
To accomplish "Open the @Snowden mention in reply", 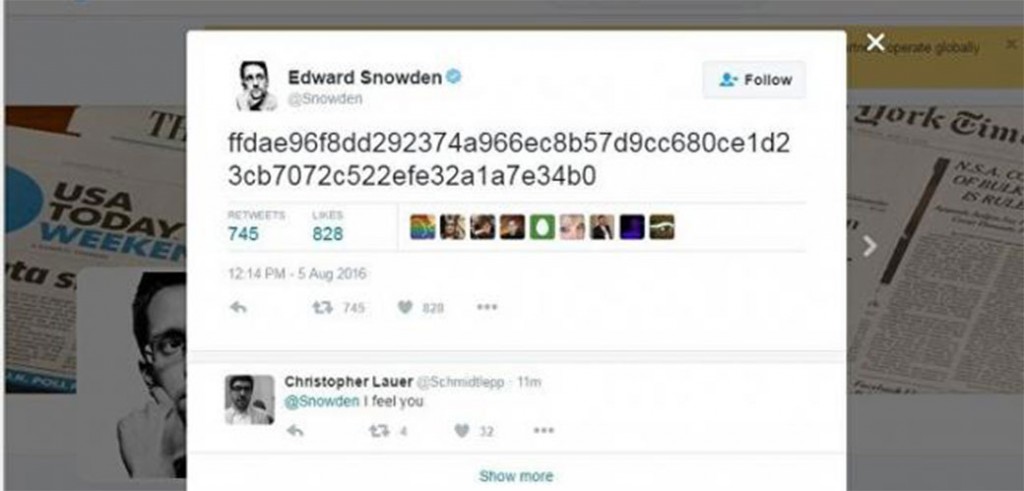I will click(322, 401).
